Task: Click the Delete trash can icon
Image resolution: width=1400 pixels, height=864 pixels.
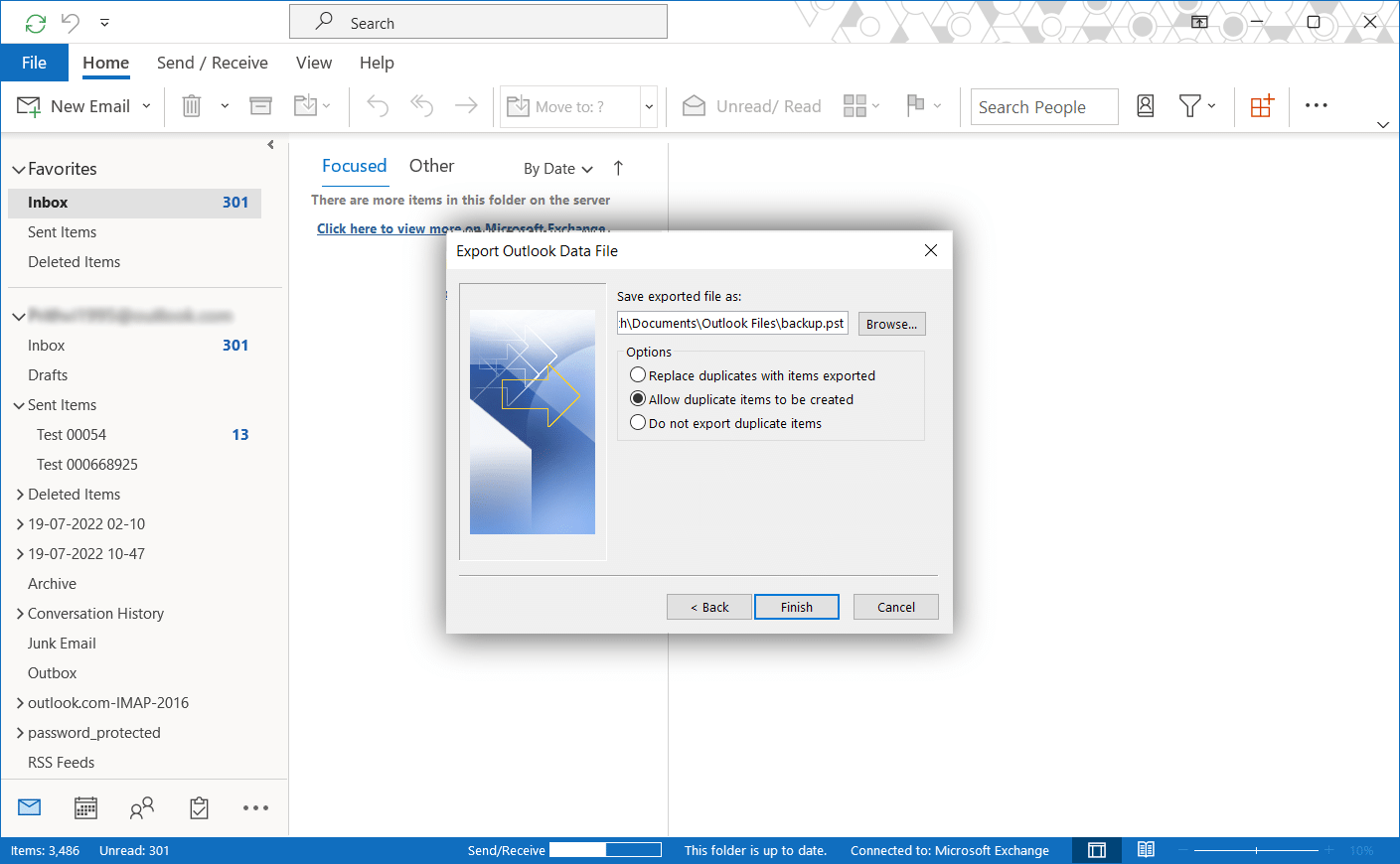Action: [192, 105]
